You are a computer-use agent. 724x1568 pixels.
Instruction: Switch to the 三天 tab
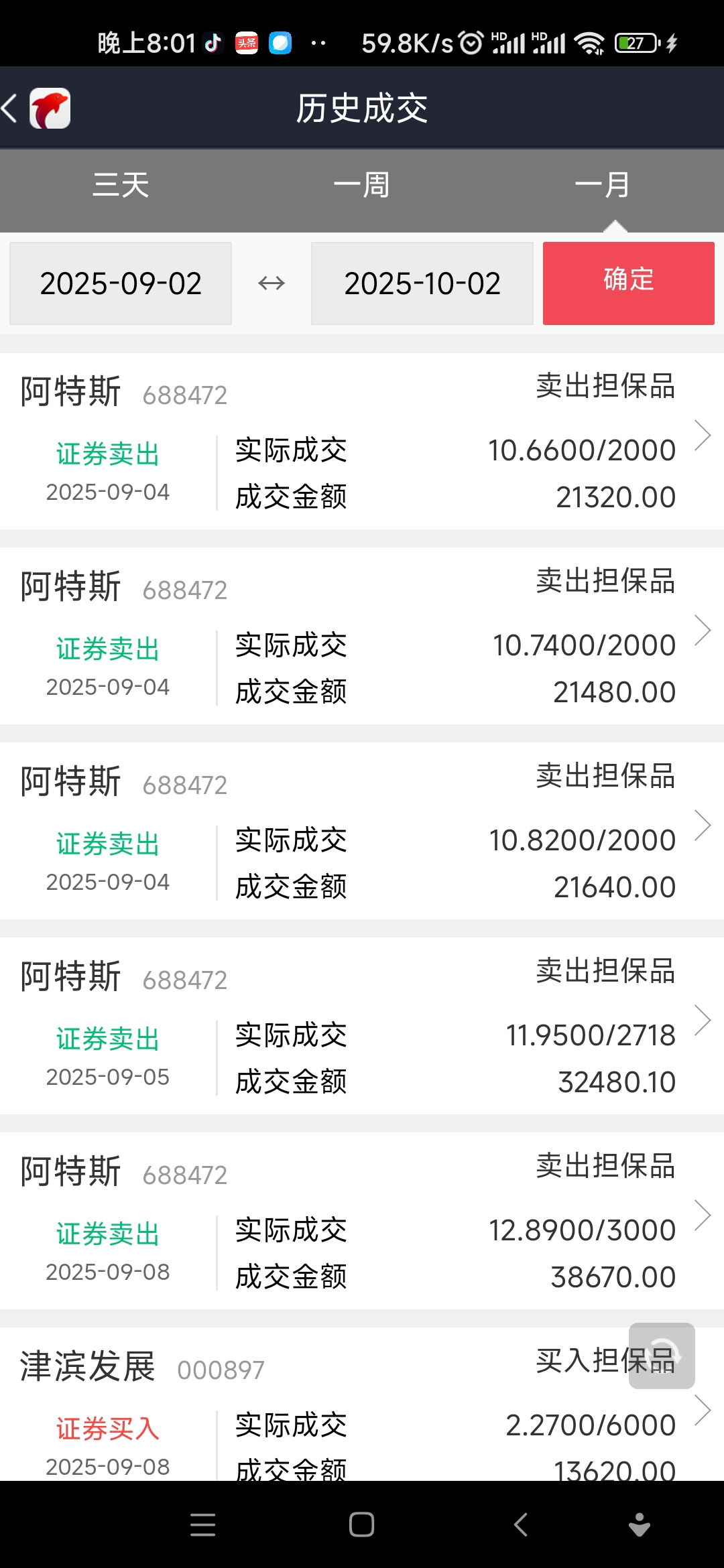(x=121, y=186)
